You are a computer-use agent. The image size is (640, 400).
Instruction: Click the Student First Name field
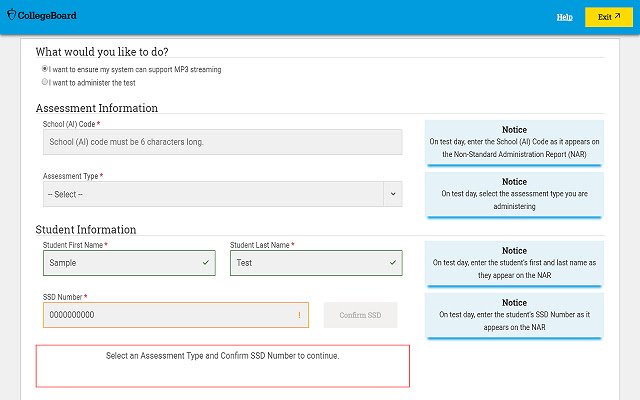(x=129, y=263)
